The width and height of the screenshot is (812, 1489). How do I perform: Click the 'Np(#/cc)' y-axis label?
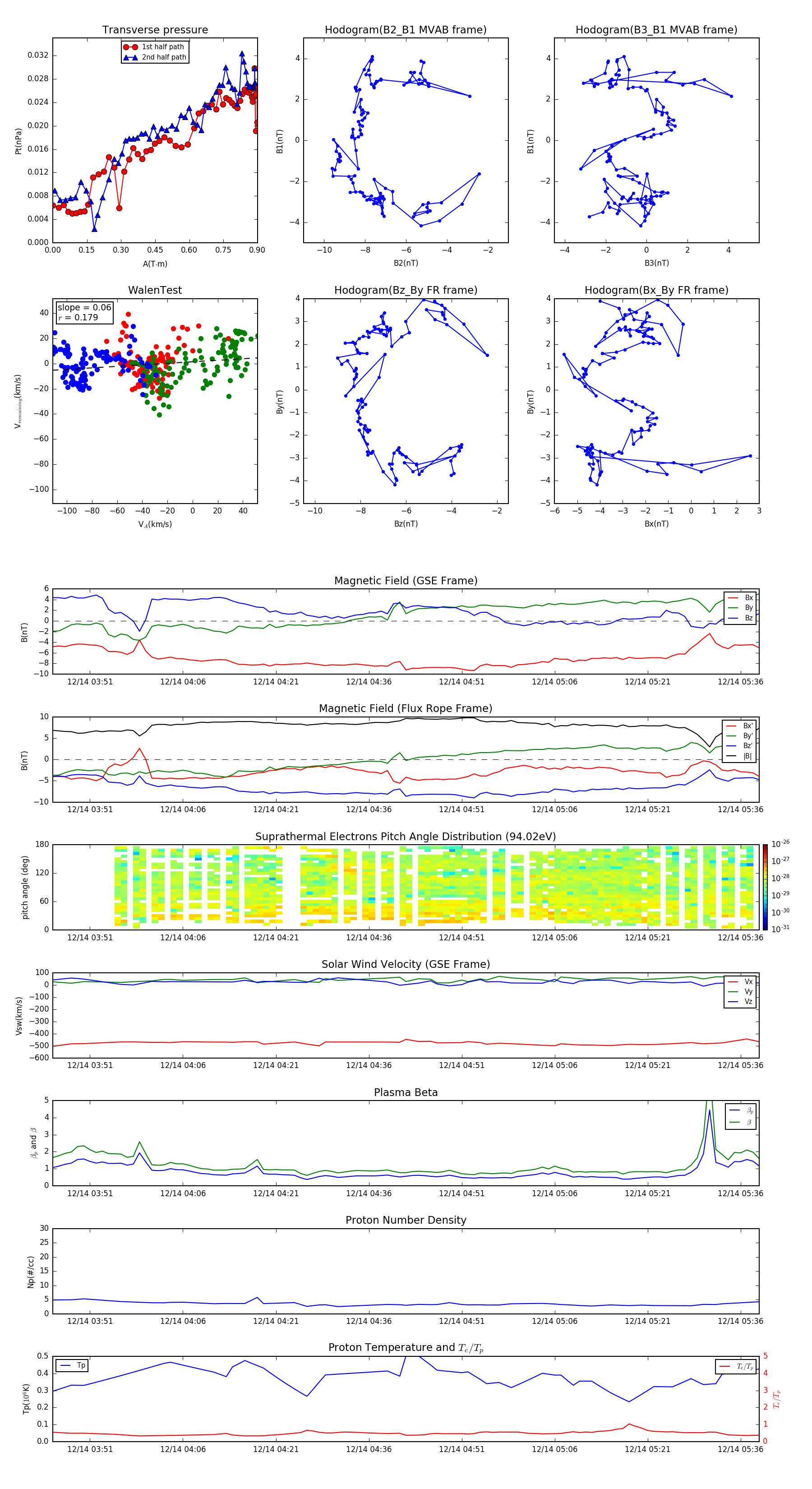coord(31,1272)
